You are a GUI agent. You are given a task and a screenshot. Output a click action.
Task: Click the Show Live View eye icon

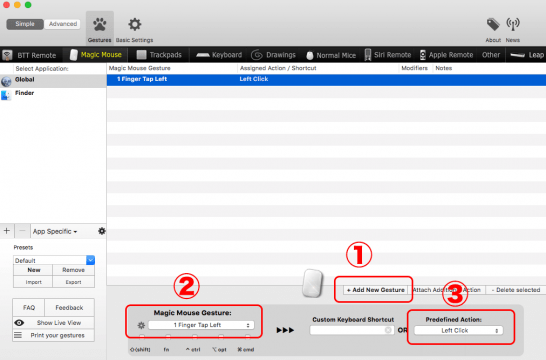19,323
